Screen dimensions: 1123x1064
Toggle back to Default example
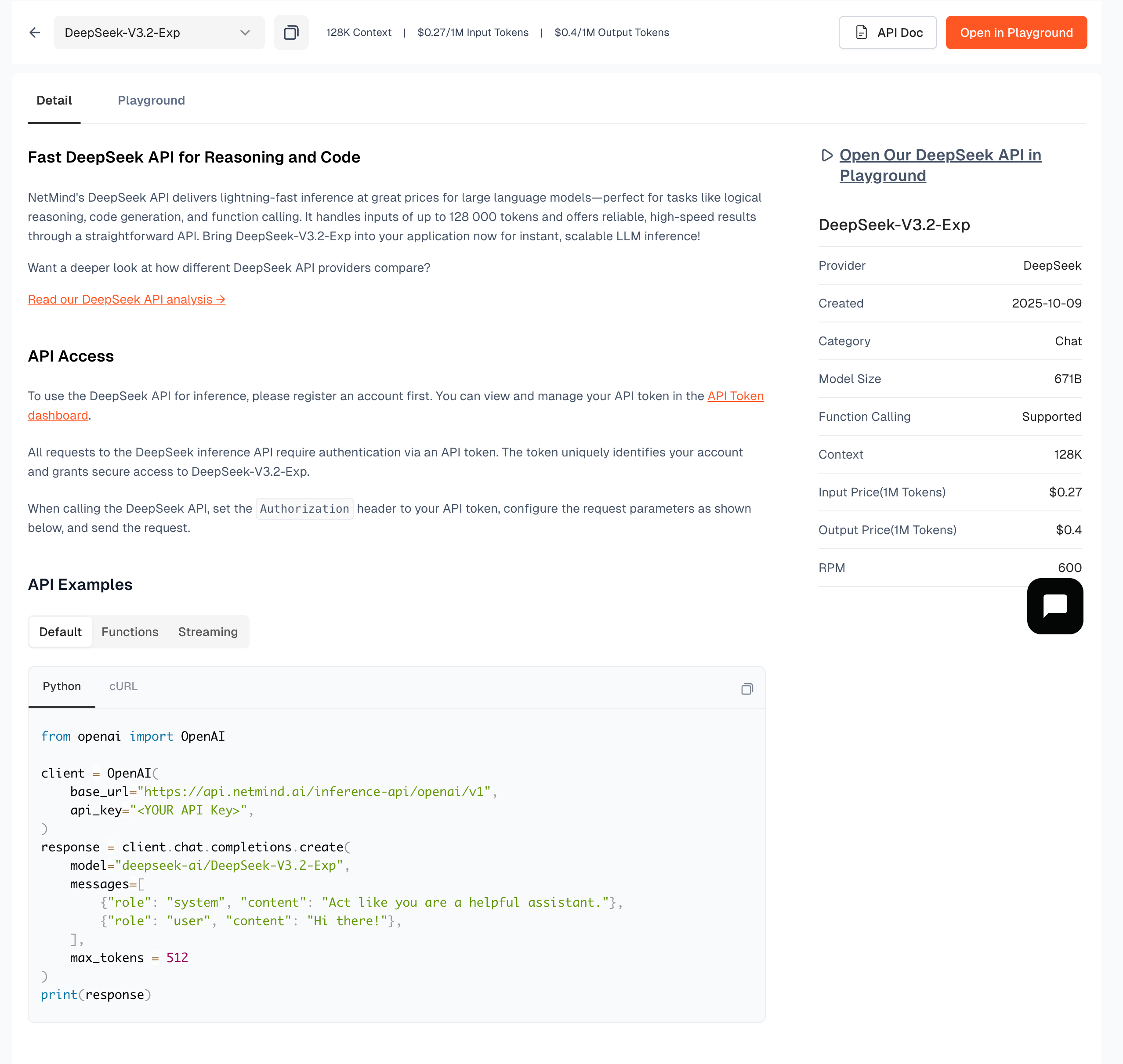pyautogui.click(x=60, y=631)
